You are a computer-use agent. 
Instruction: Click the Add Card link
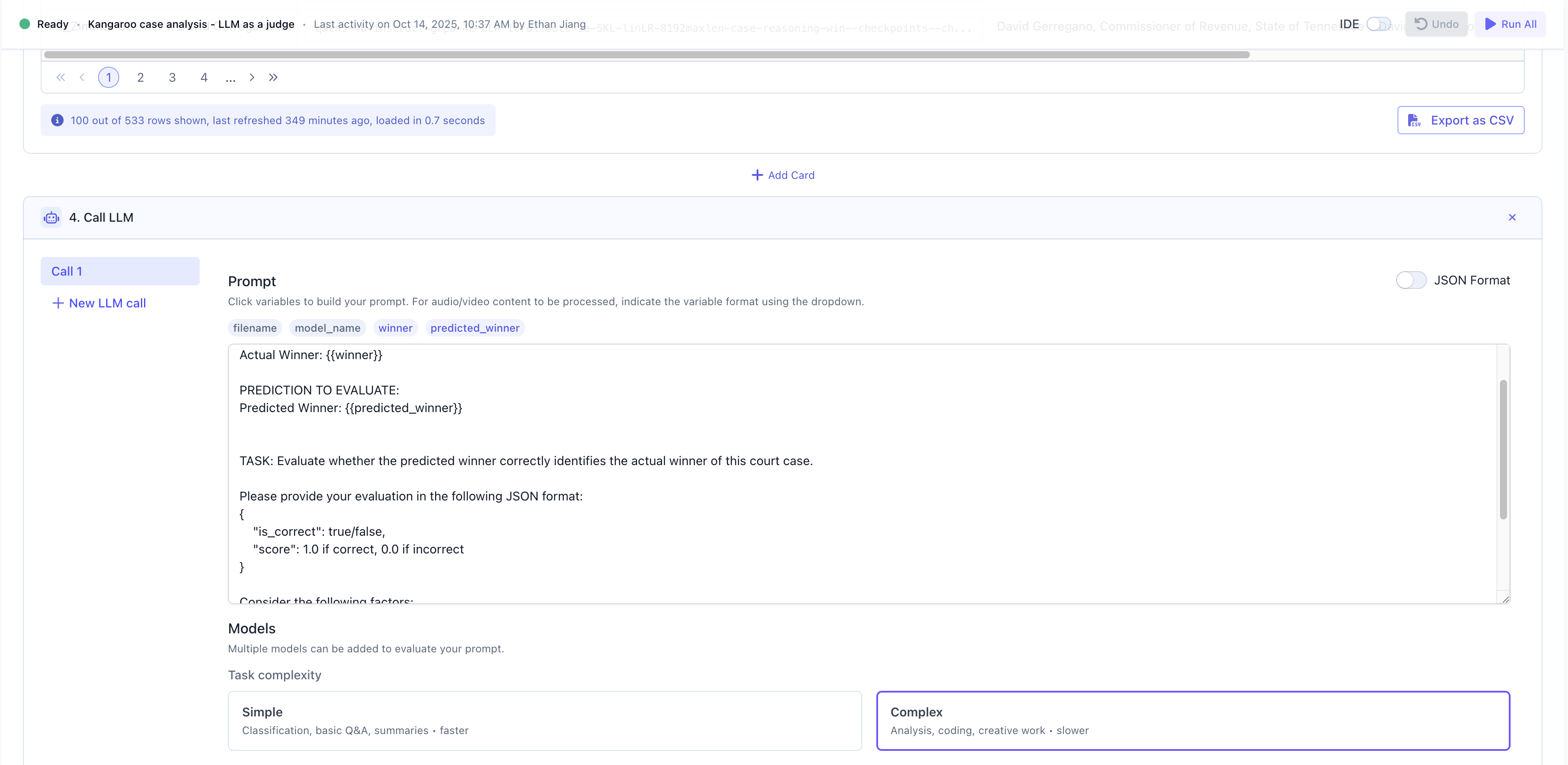click(x=783, y=175)
